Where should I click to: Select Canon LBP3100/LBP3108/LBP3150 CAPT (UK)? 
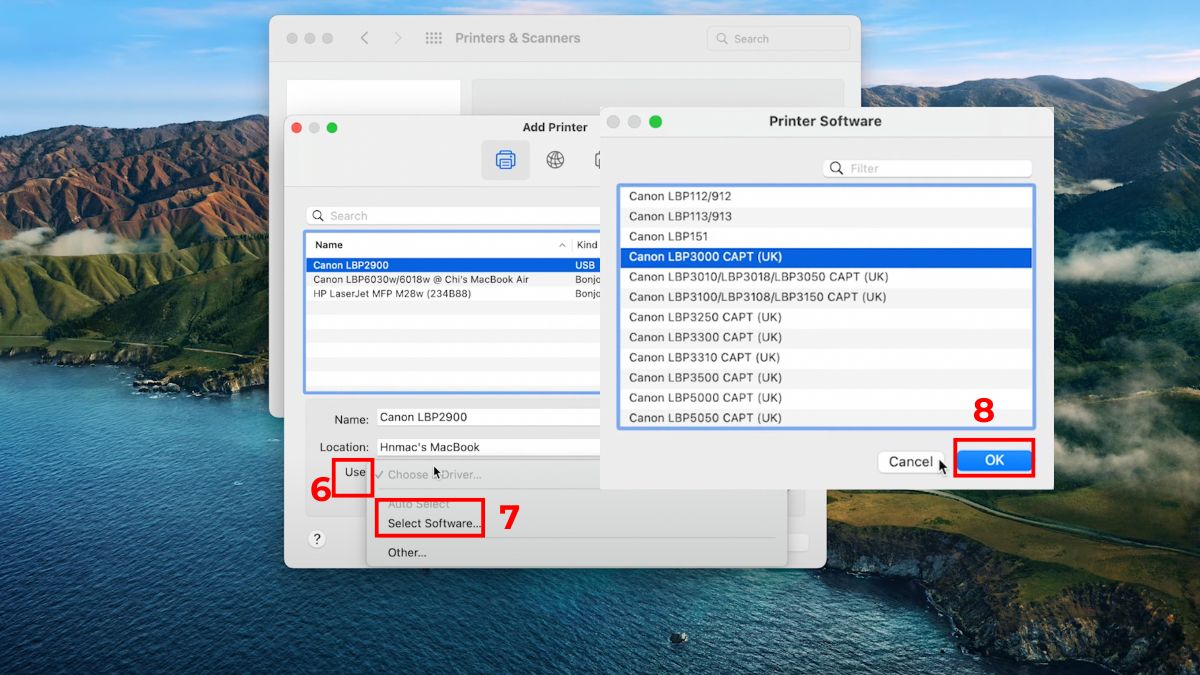[x=826, y=297]
